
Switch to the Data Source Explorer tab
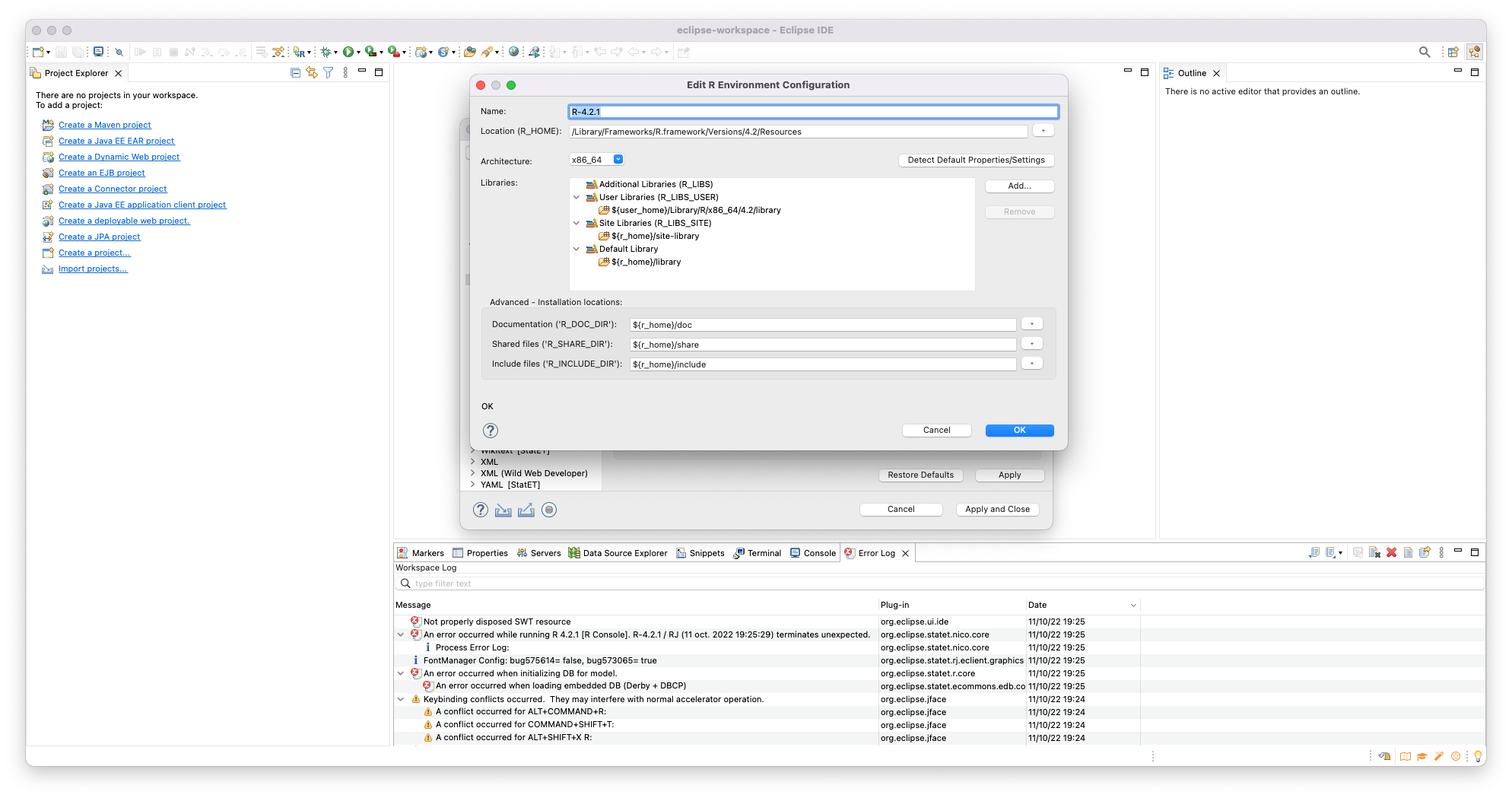tap(618, 553)
